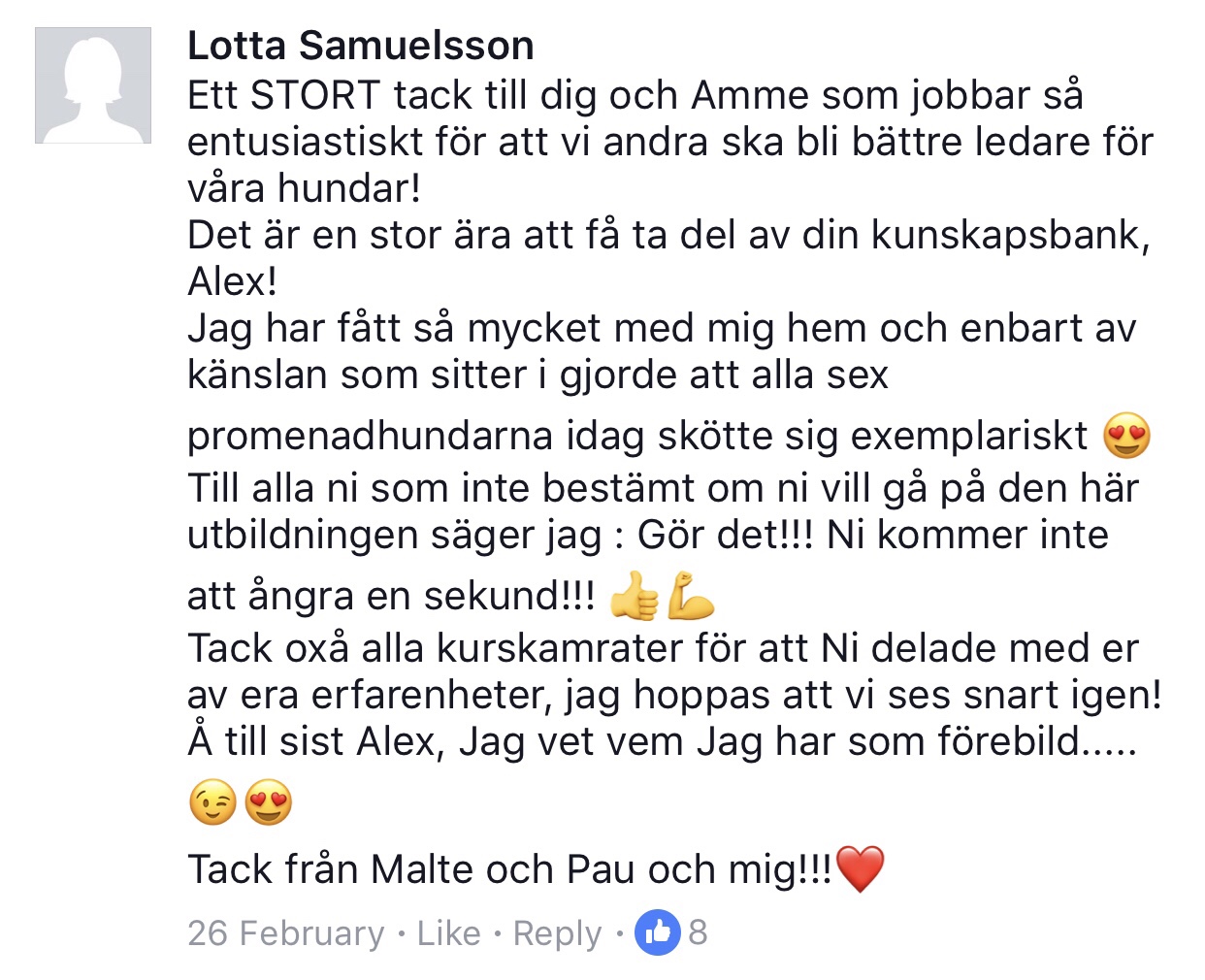Click the heart-eyes emoji after "exemplariskt"
This screenshot has height=980, width=1205.
point(1126,436)
